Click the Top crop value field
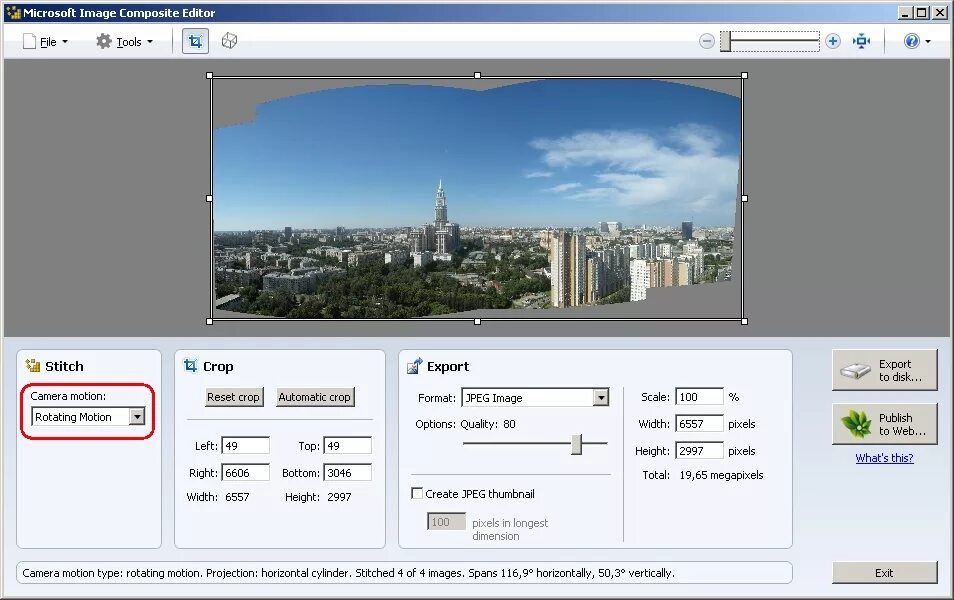The height and width of the screenshot is (600, 954). (347, 445)
